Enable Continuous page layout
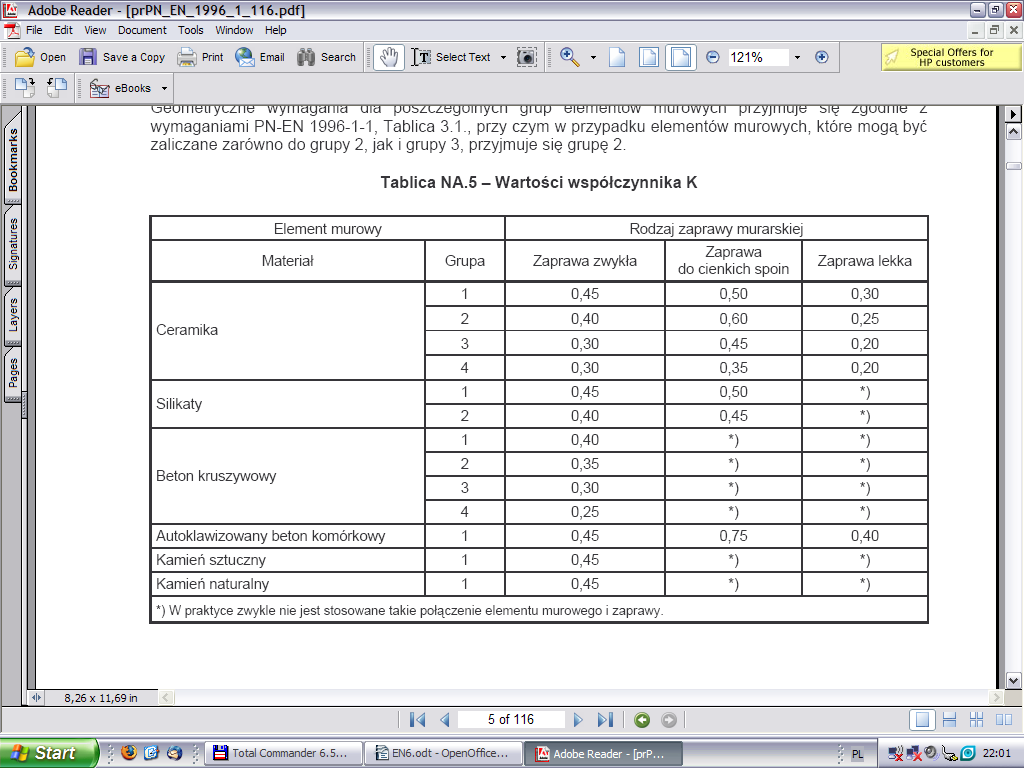The width and height of the screenshot is (1024, 768). [950, 720]
